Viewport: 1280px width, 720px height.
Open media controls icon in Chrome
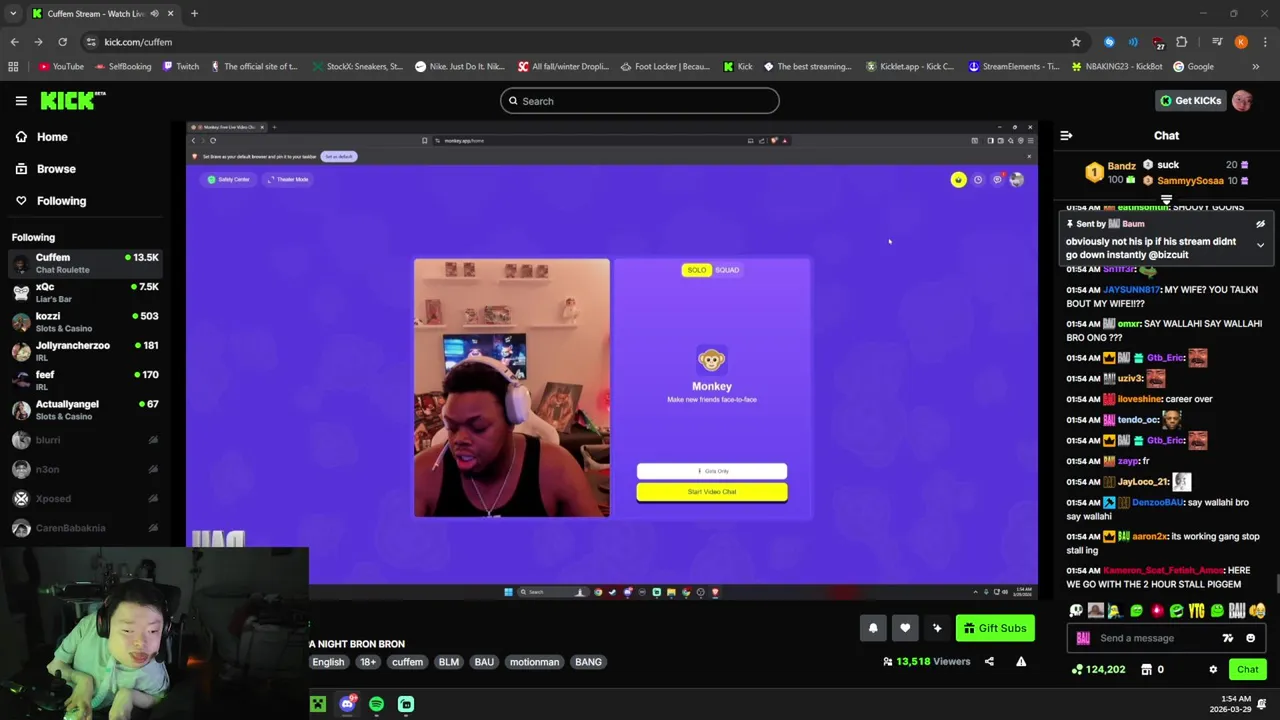coord(1217,42)
